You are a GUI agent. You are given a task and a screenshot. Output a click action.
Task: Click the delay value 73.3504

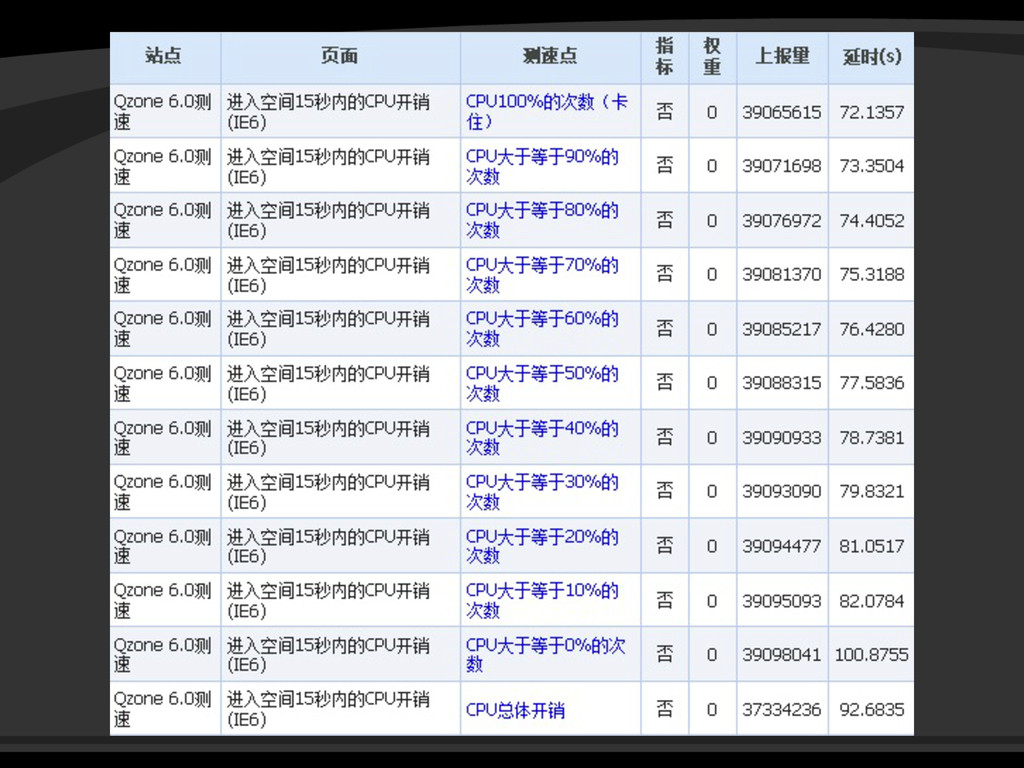(872, 167)
